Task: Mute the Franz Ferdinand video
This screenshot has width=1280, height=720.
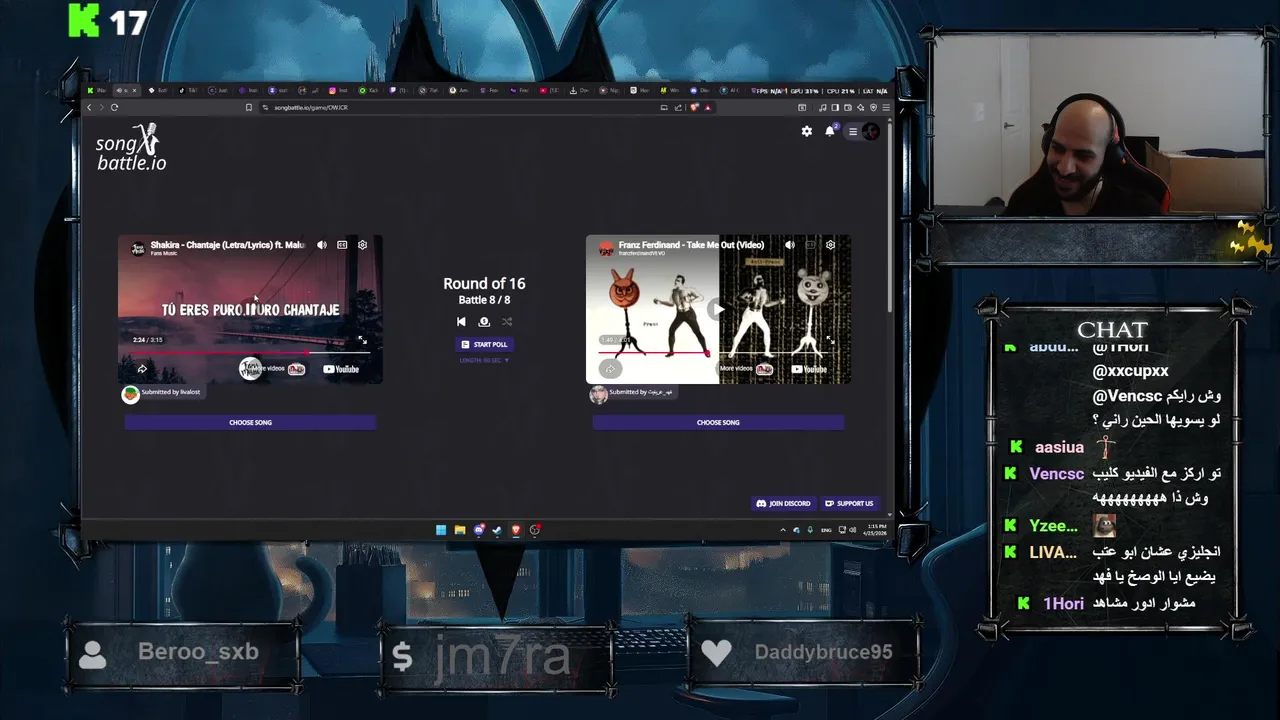Action: click(x=790, y=244)
